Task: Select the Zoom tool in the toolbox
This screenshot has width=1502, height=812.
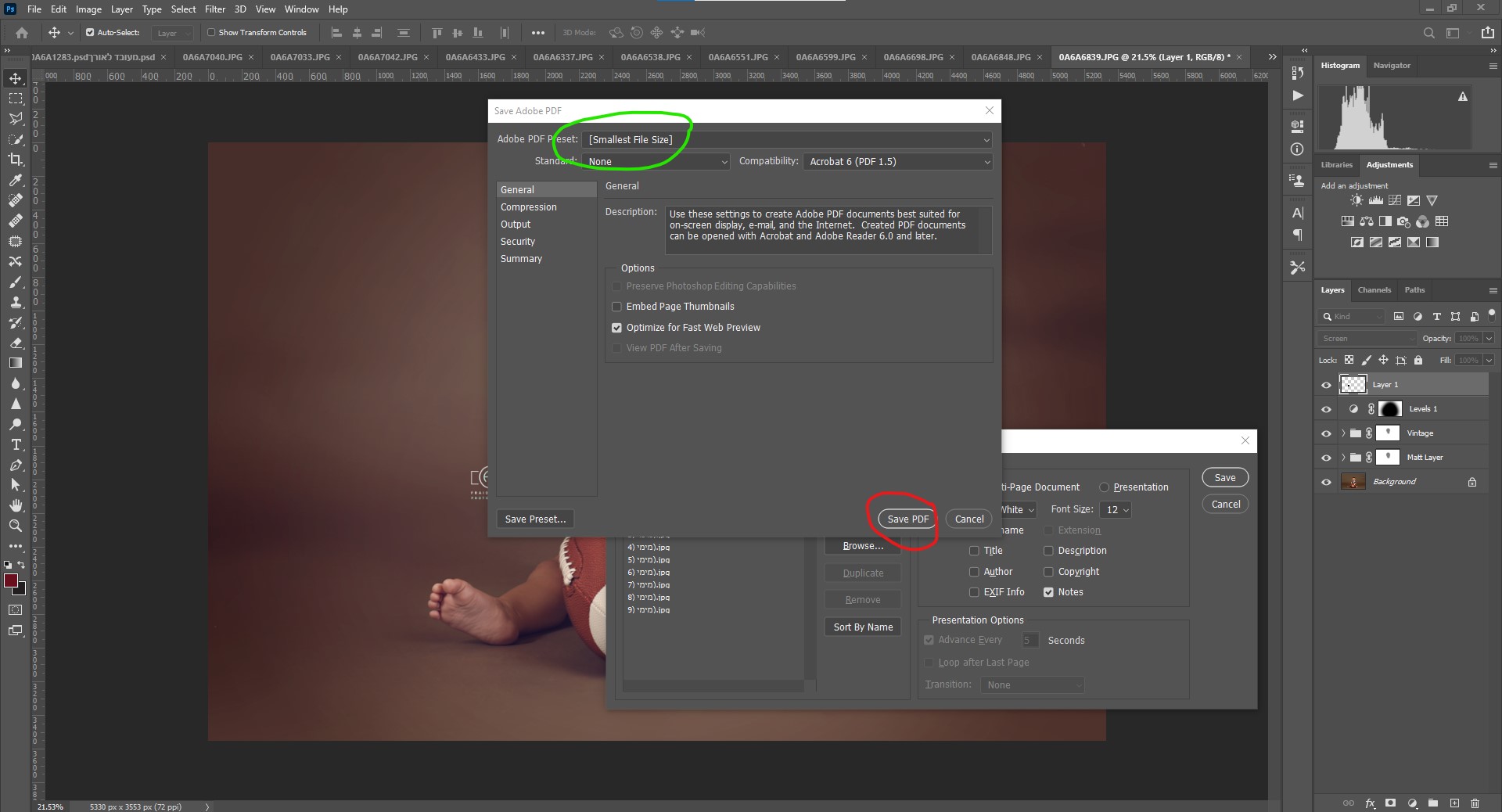Action: (16, 526)
